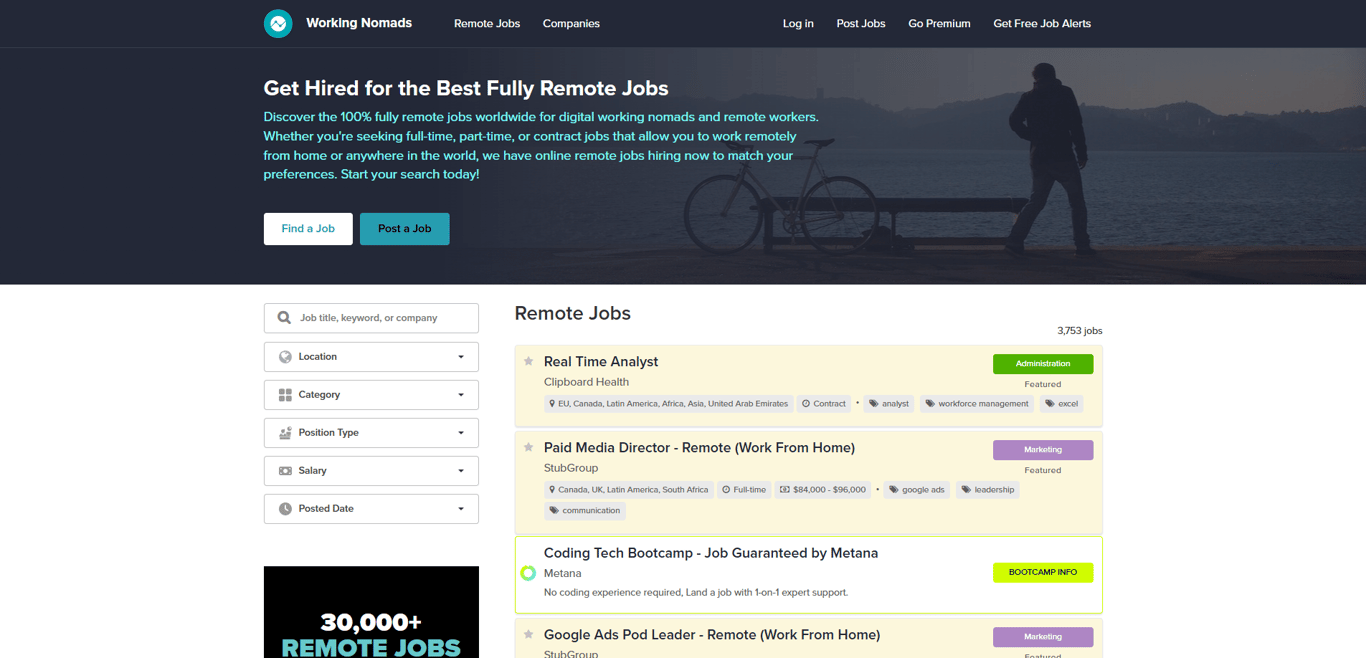The image size is (1366, 658).
Task: Select the Full-time position tag
Action: [x=744, y=490]
